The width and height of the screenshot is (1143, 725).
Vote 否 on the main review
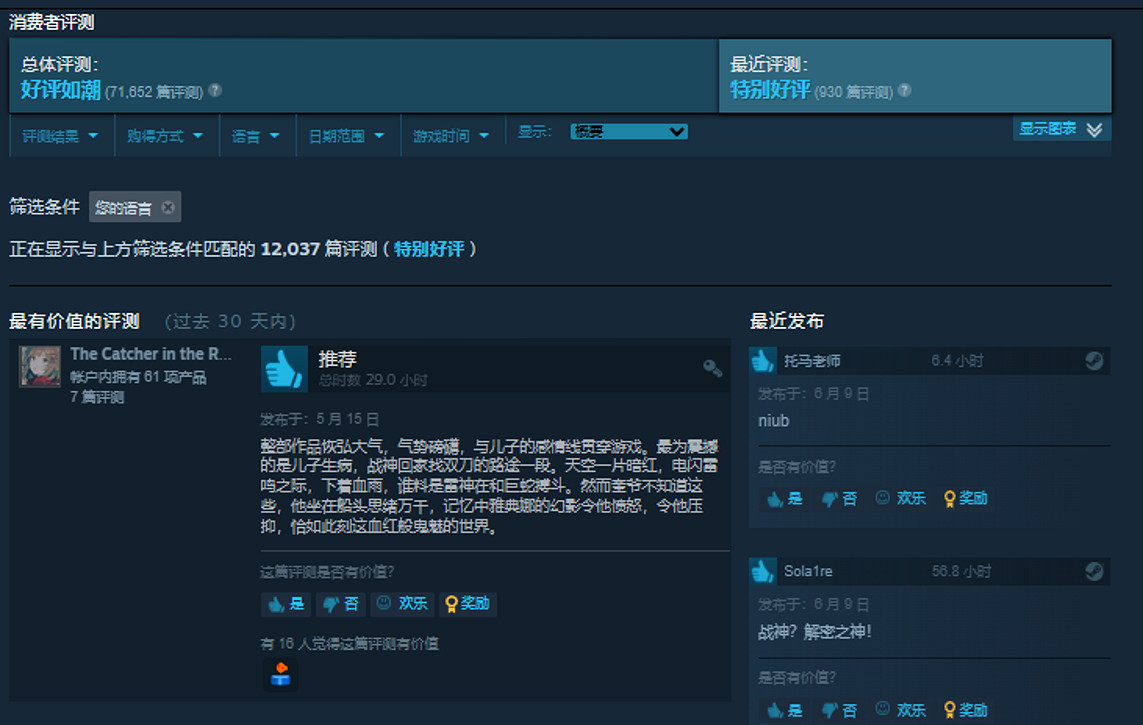point(340,604)
